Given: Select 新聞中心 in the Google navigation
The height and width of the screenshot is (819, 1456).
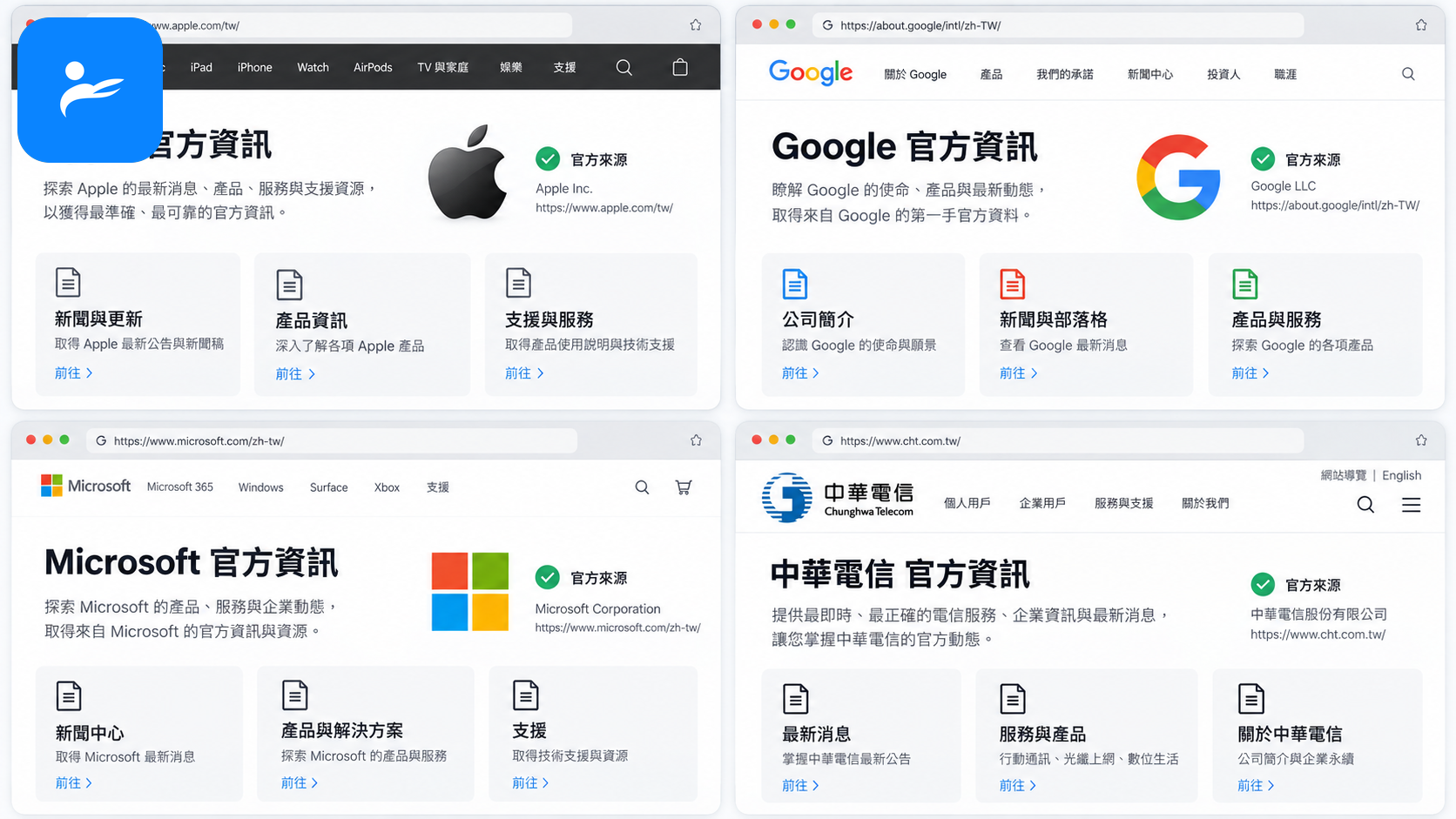Looking at the screenshot, I should pyautogui.click(x=1149, y=74).
